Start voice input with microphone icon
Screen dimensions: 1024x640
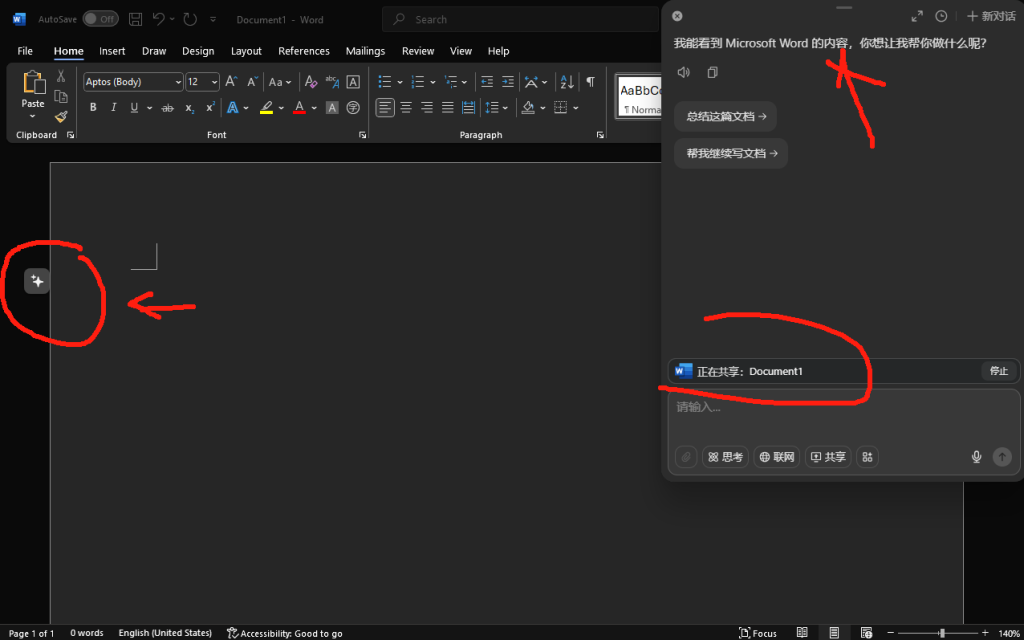[x=976, y=457]
